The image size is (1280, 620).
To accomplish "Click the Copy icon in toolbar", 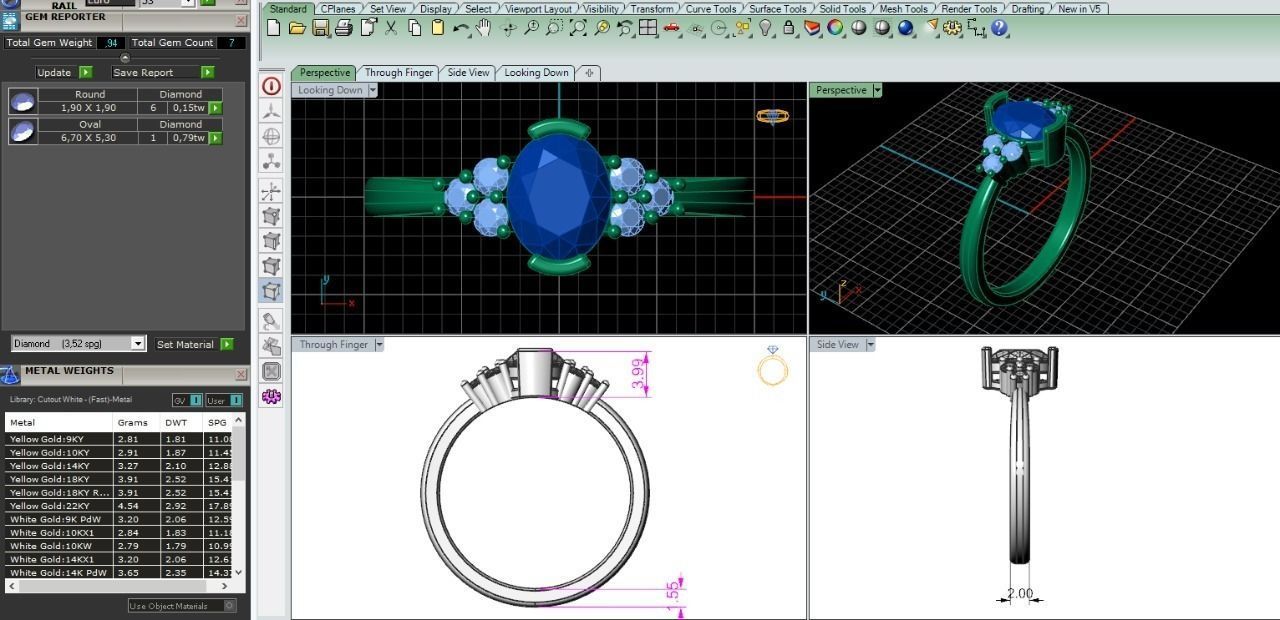I will pos(414,28).
